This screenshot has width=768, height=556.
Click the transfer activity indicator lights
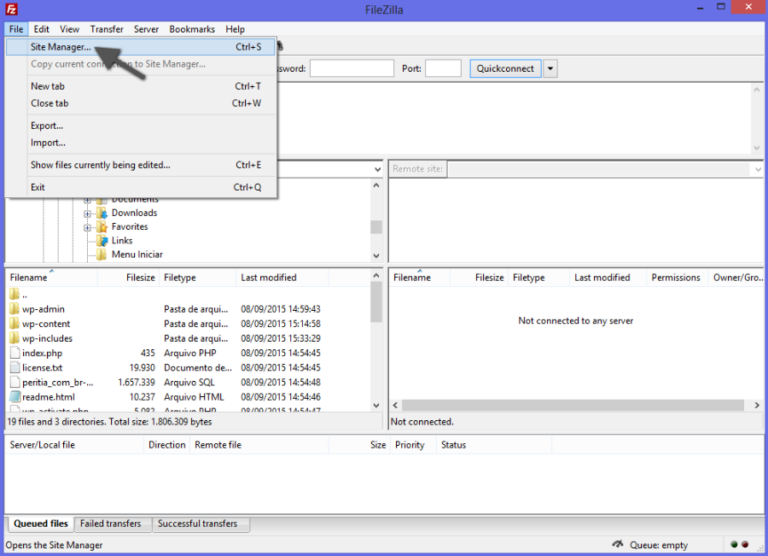[x=738, y=545]
